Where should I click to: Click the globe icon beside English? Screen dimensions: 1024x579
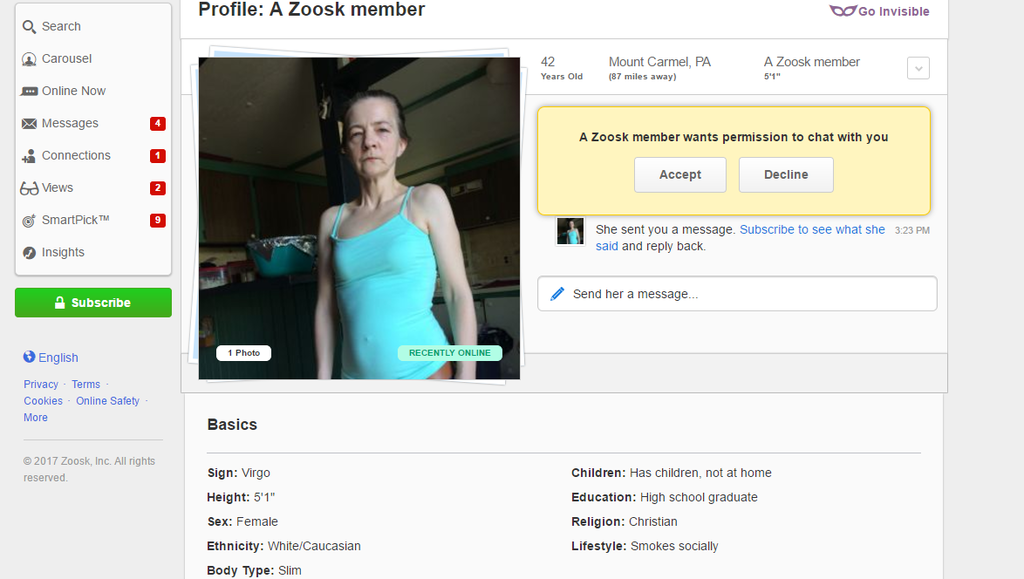(29, 356)
